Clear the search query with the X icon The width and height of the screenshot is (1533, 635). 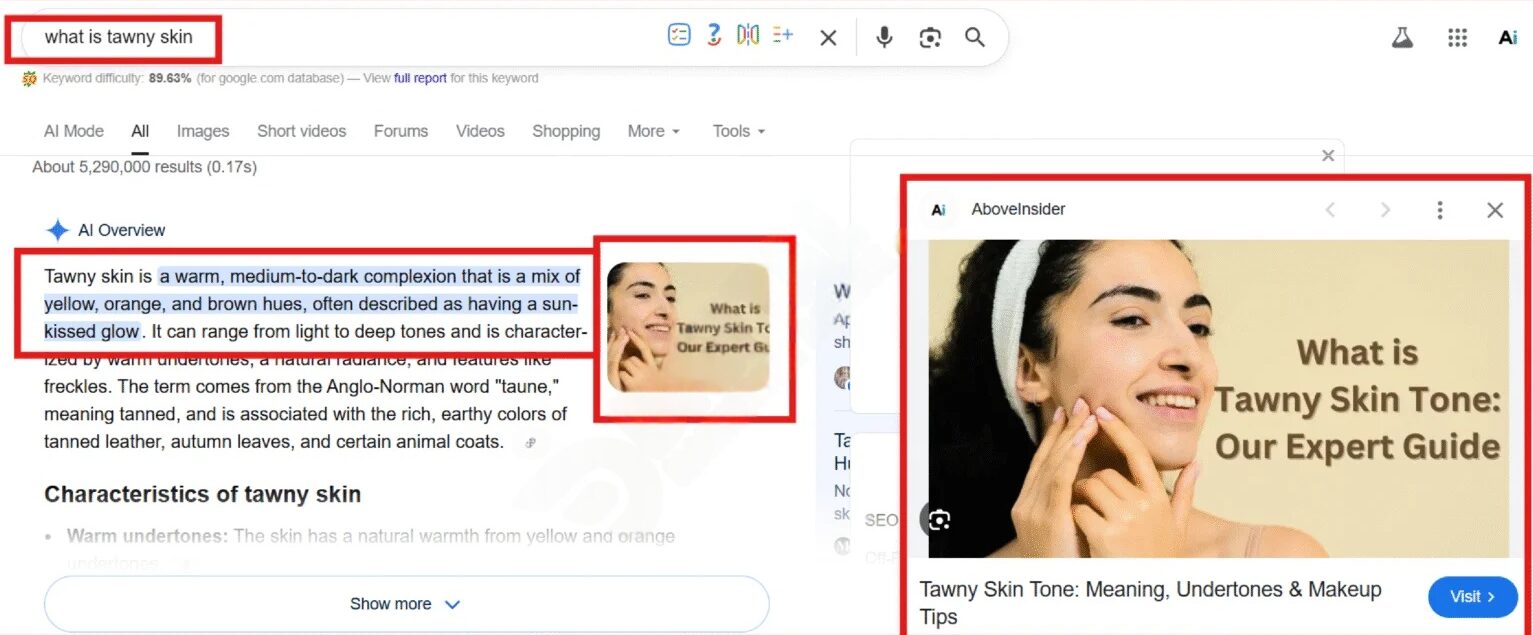(828, 37)
